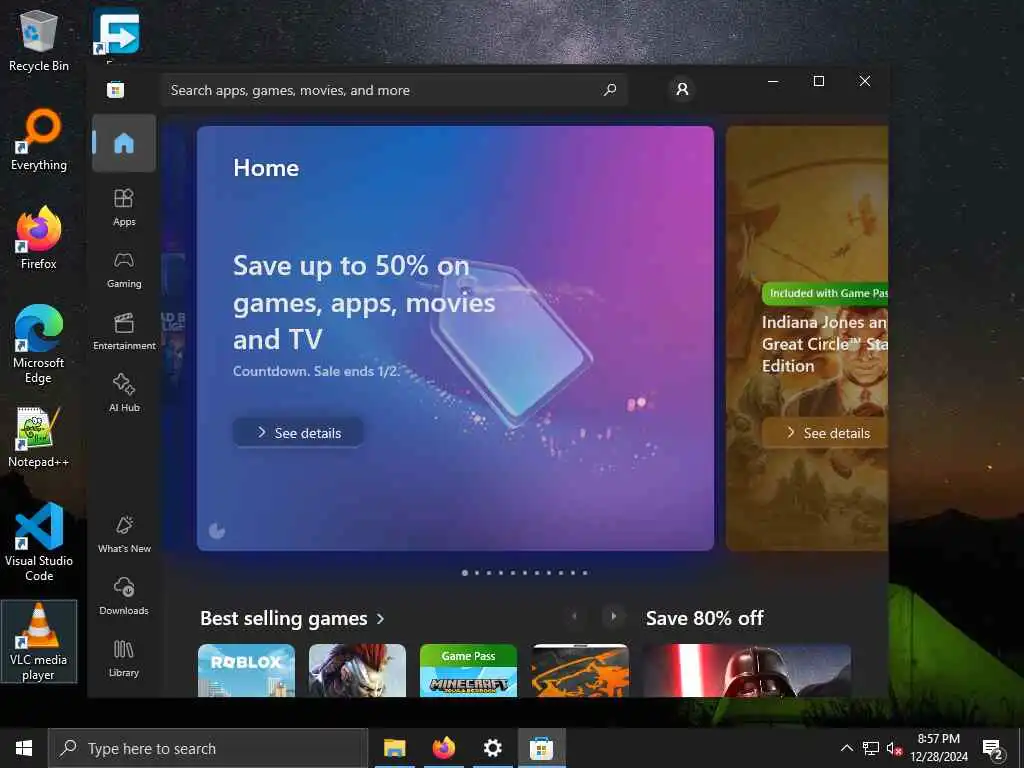Select the first carousel page dot
This screenshot has width=1024, height=768.
click(x=465, y=573)
